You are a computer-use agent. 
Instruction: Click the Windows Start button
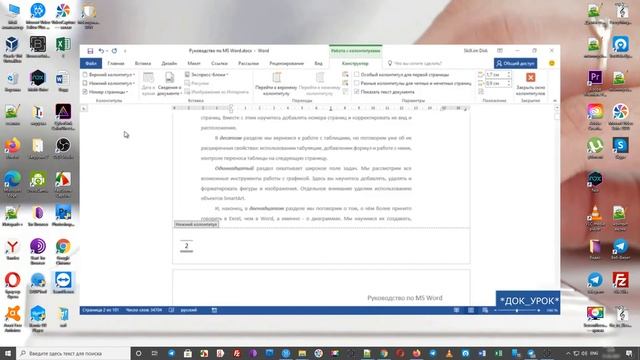tap(8, 353)
